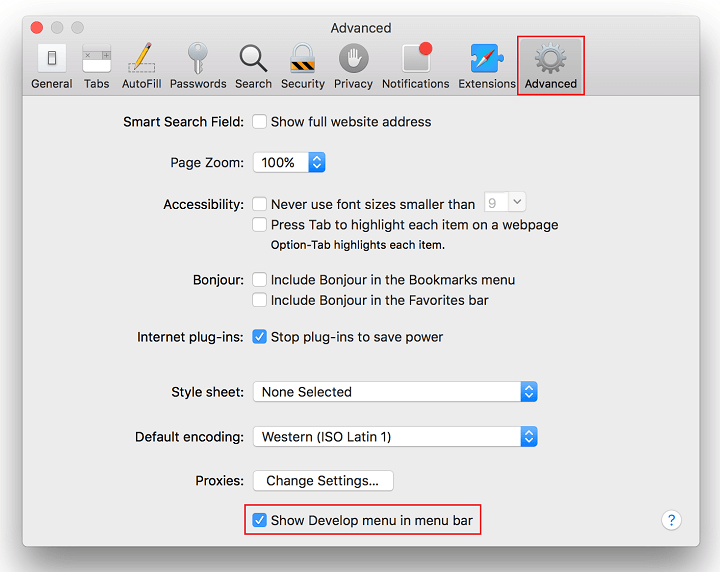Click the Smart Search Field label

pyautogui.click(x=183, y=122)
